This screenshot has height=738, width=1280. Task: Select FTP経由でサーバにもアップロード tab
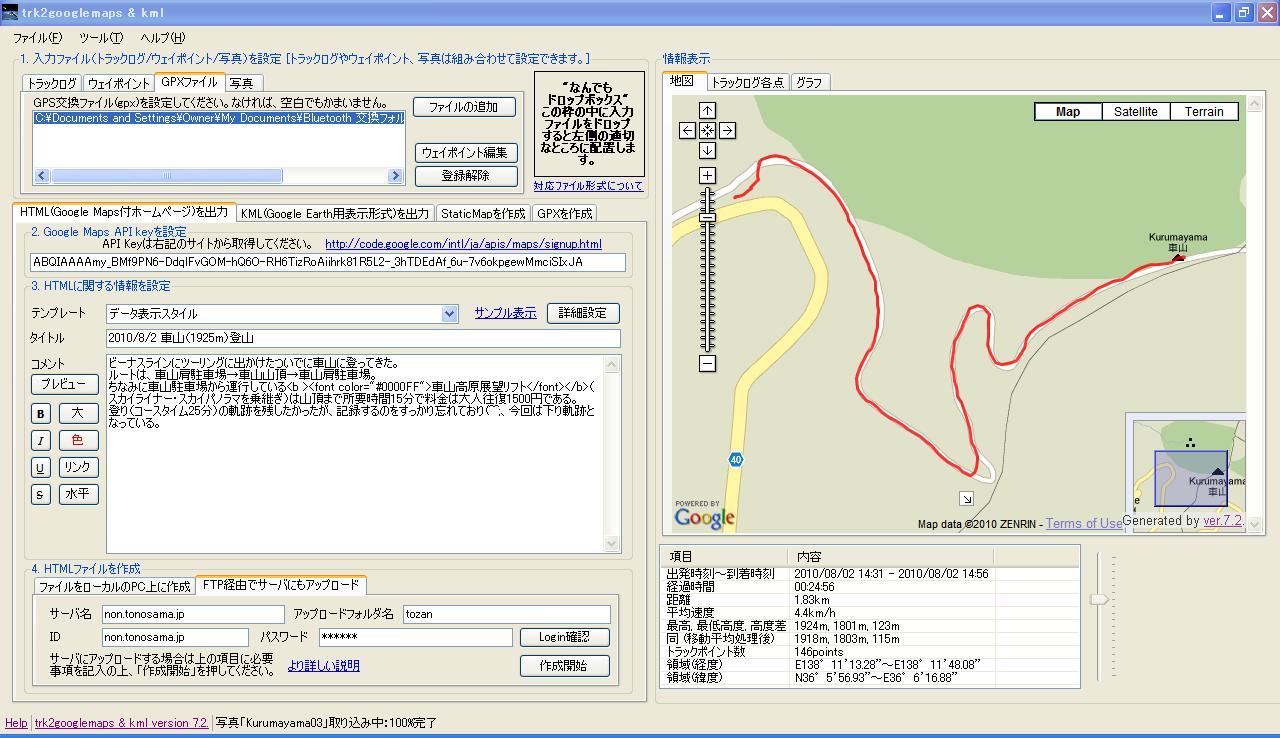coord(281,585)
